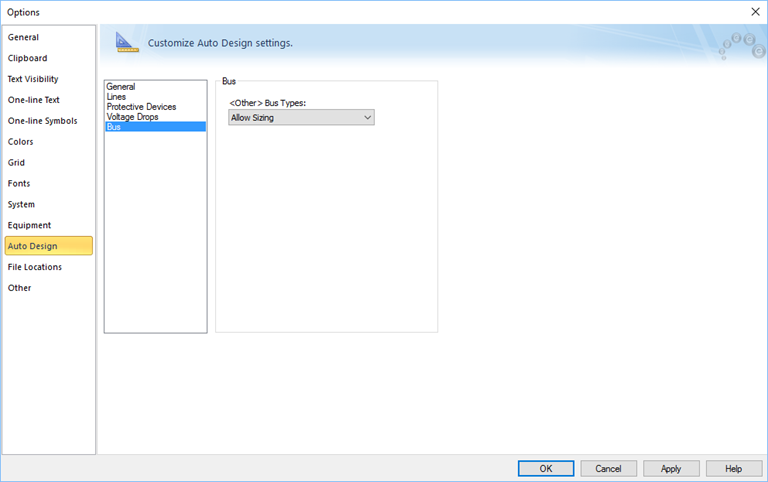
Task: Go to Text Visibility settings
Action: click(x=33, y=79)
